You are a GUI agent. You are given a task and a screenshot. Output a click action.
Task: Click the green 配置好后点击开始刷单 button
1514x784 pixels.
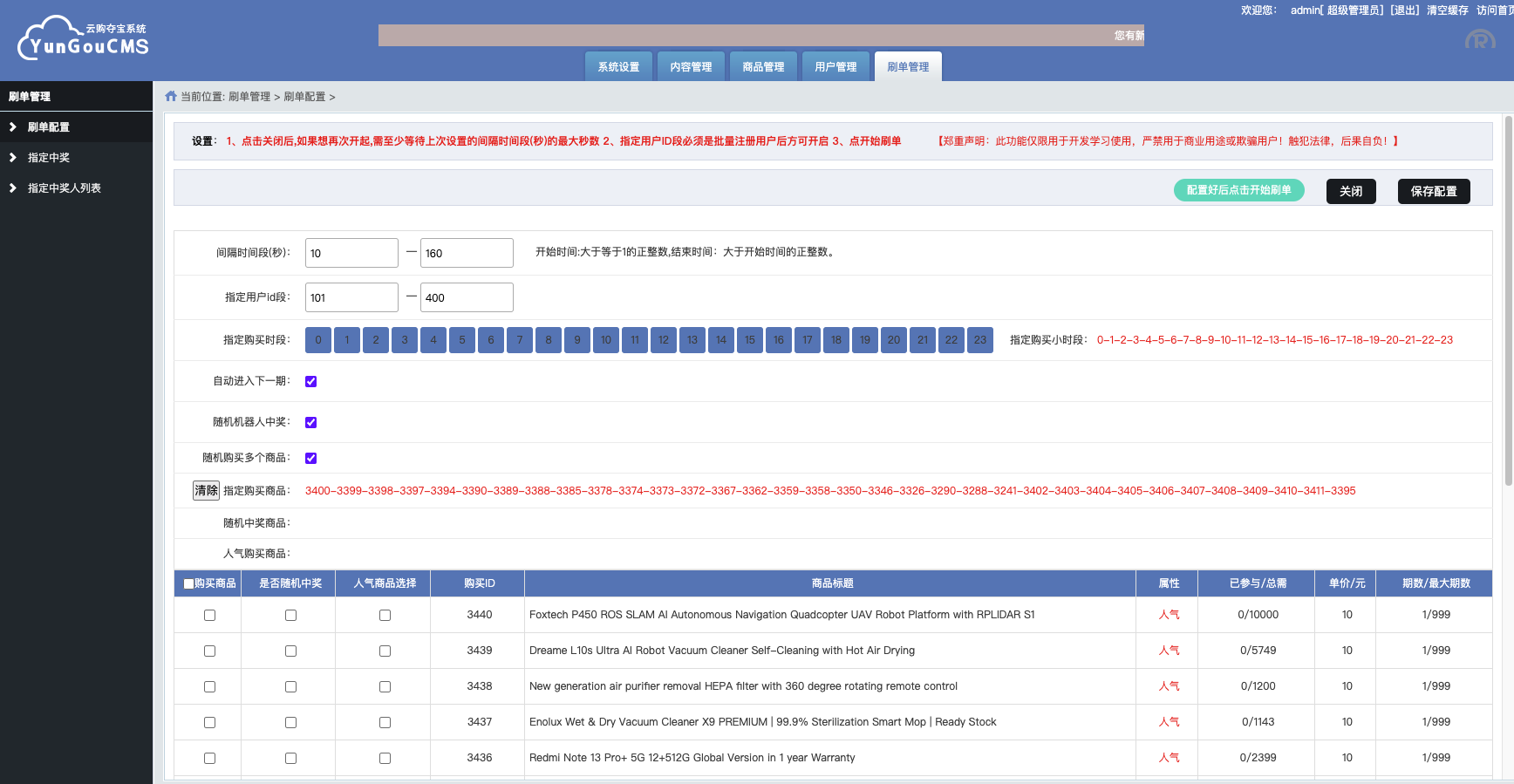click(1238, 190)
